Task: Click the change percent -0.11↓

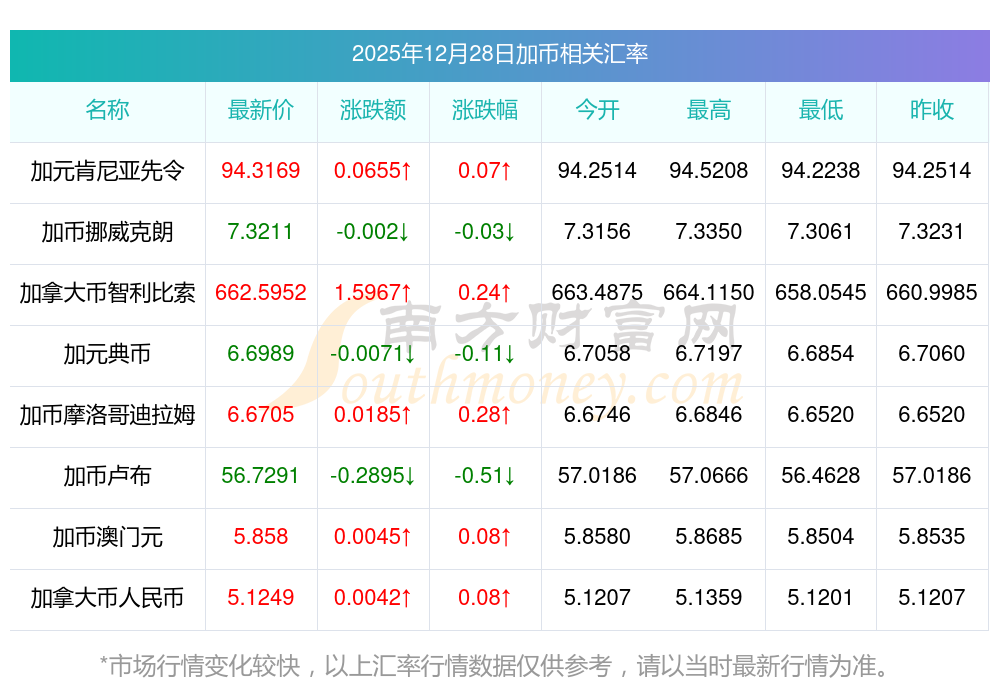Action: (485, 353)
